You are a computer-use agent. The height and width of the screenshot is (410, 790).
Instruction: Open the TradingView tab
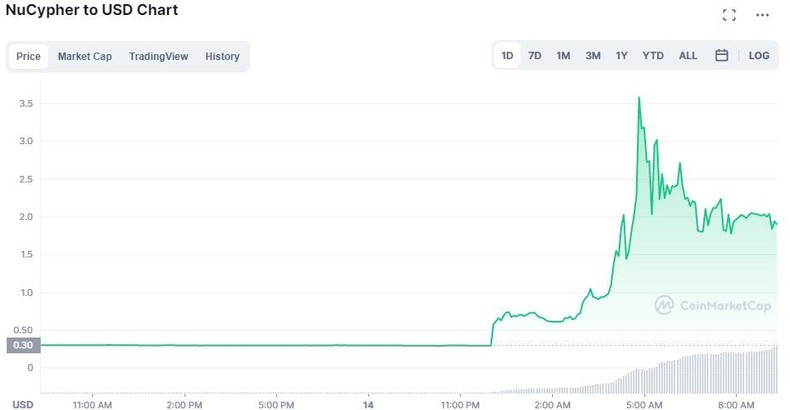158,57
